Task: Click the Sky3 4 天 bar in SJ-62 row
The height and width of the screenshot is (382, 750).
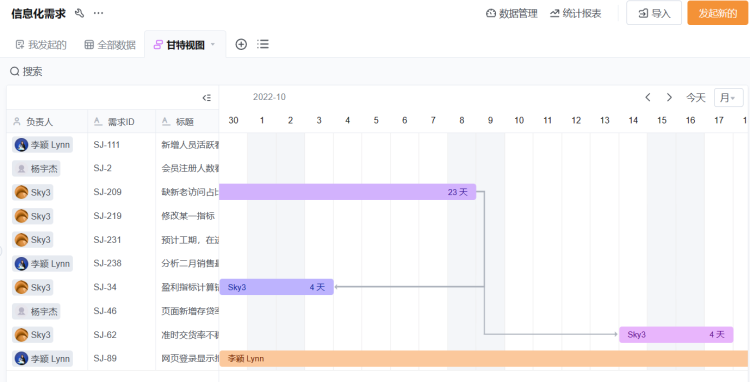Action: click(x=676, y=335)
